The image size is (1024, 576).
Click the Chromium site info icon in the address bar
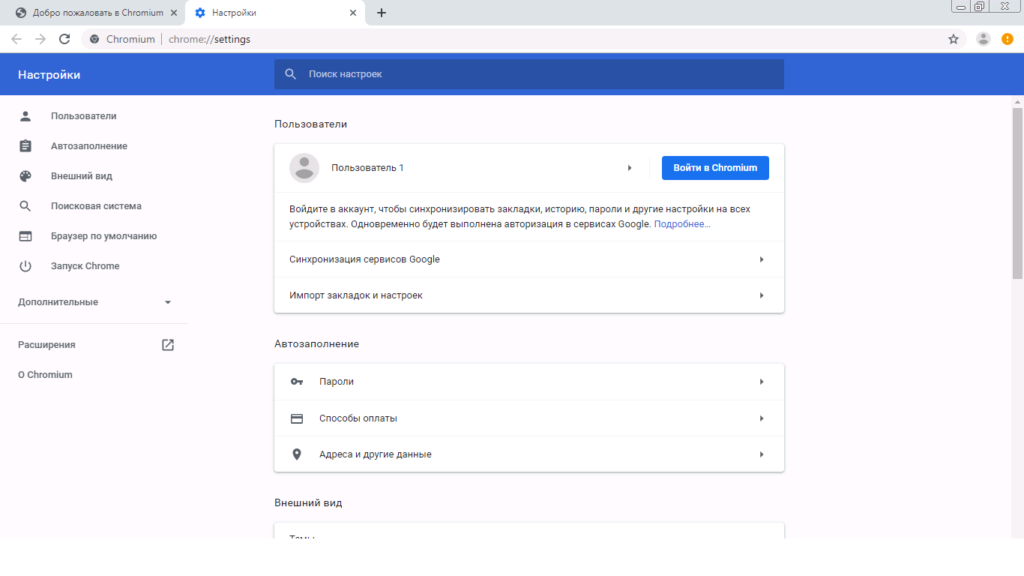(95, 39)
